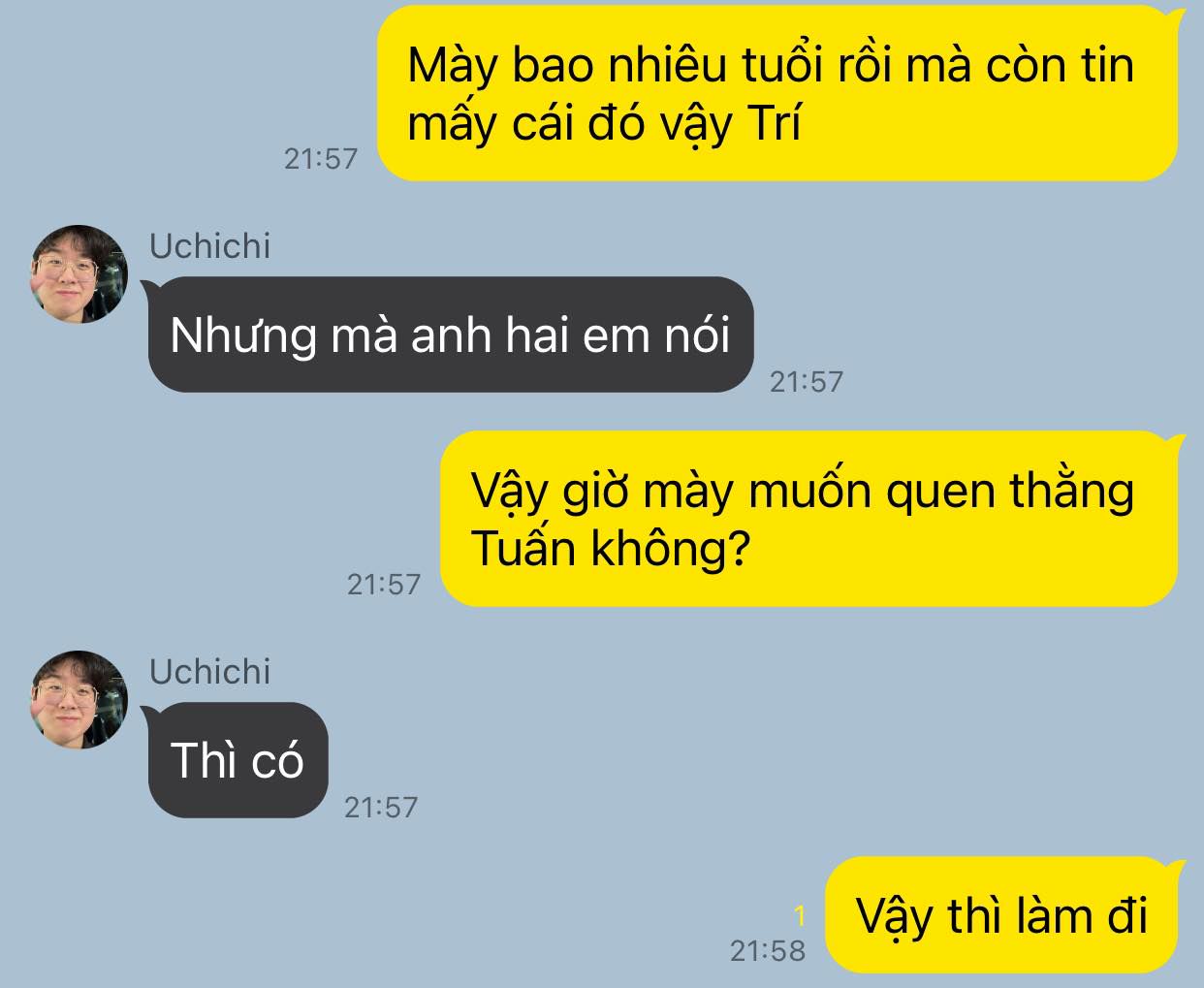Select the dark bubble "Nhưng mà anh hai em nói"
This screenshot has width=1204, height=988.
point(451,335)
